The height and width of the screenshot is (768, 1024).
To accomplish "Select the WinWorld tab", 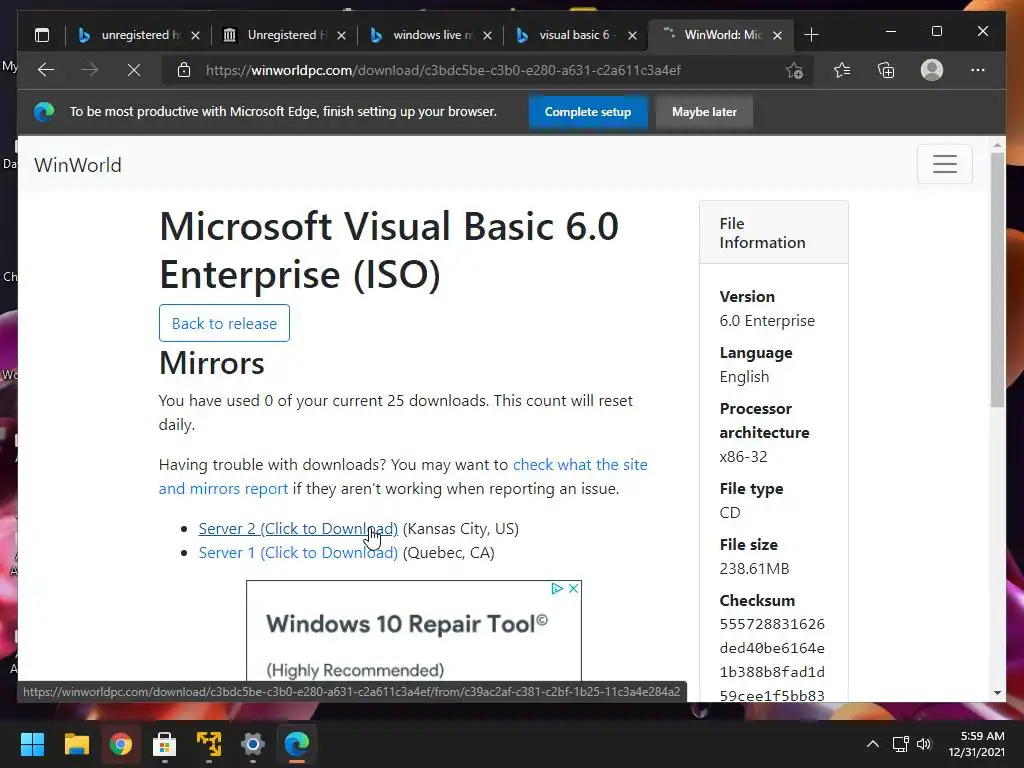I will pos(712,35).
